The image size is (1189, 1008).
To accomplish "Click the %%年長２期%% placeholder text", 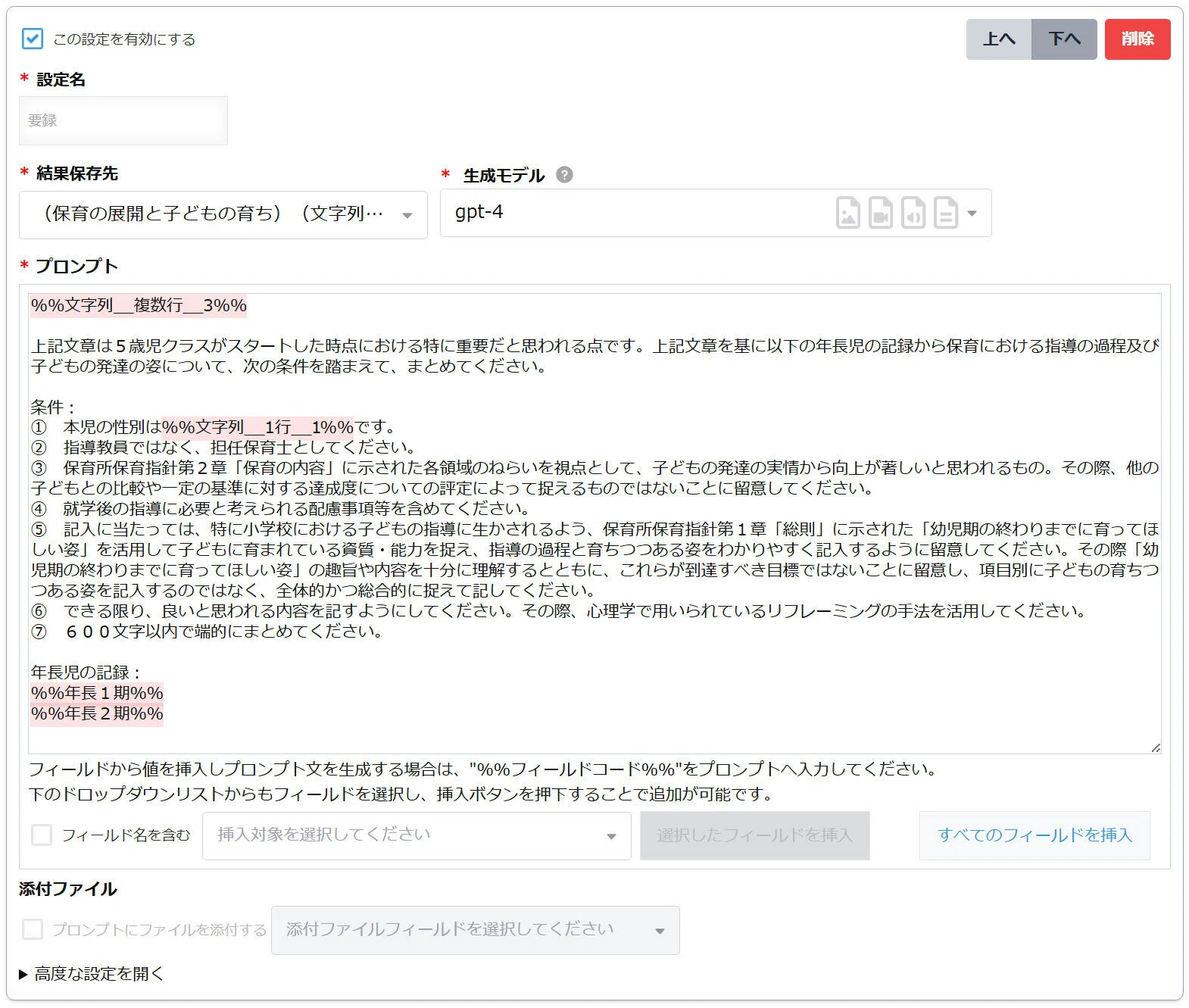I will [x=97, y=713].
